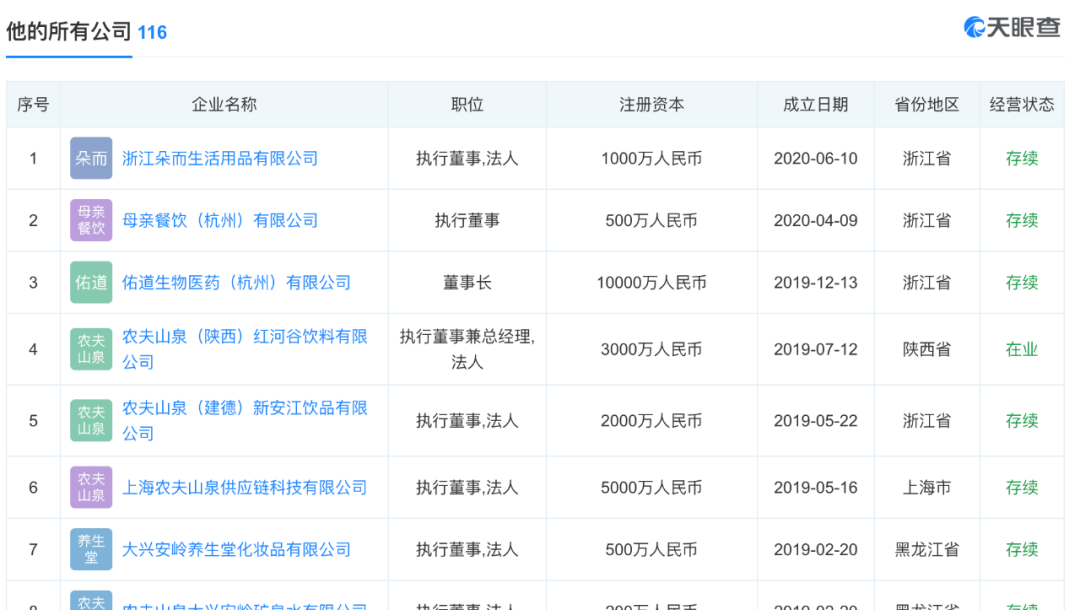
Task: Open 佑道生物医药（杭州）有限公司 link
Action: coord(236,282)
